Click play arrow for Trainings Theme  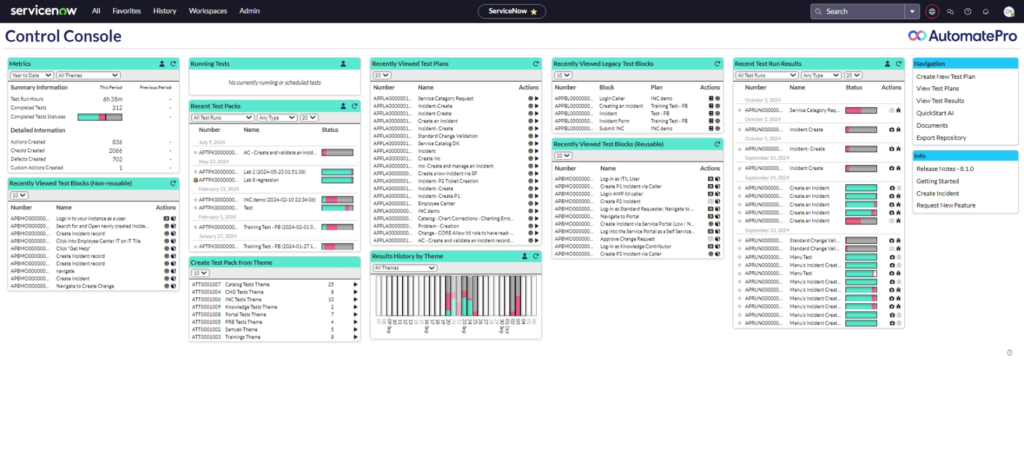(355, 337)
